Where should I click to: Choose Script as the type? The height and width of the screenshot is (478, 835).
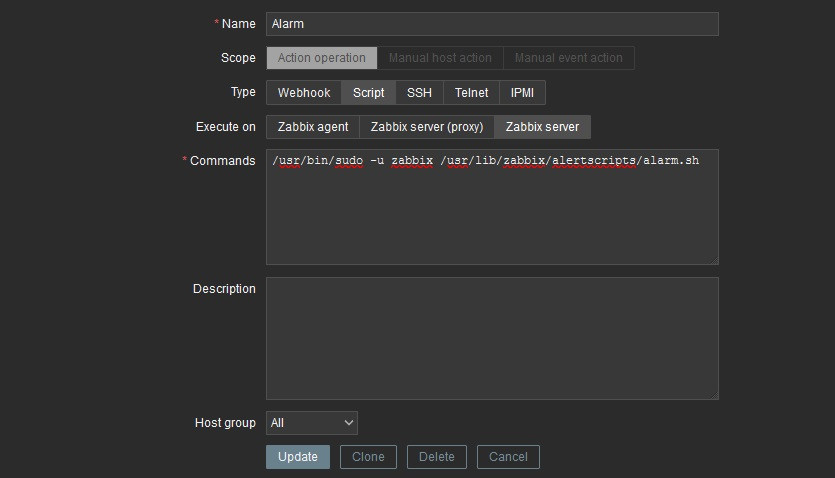pos(369,93)
